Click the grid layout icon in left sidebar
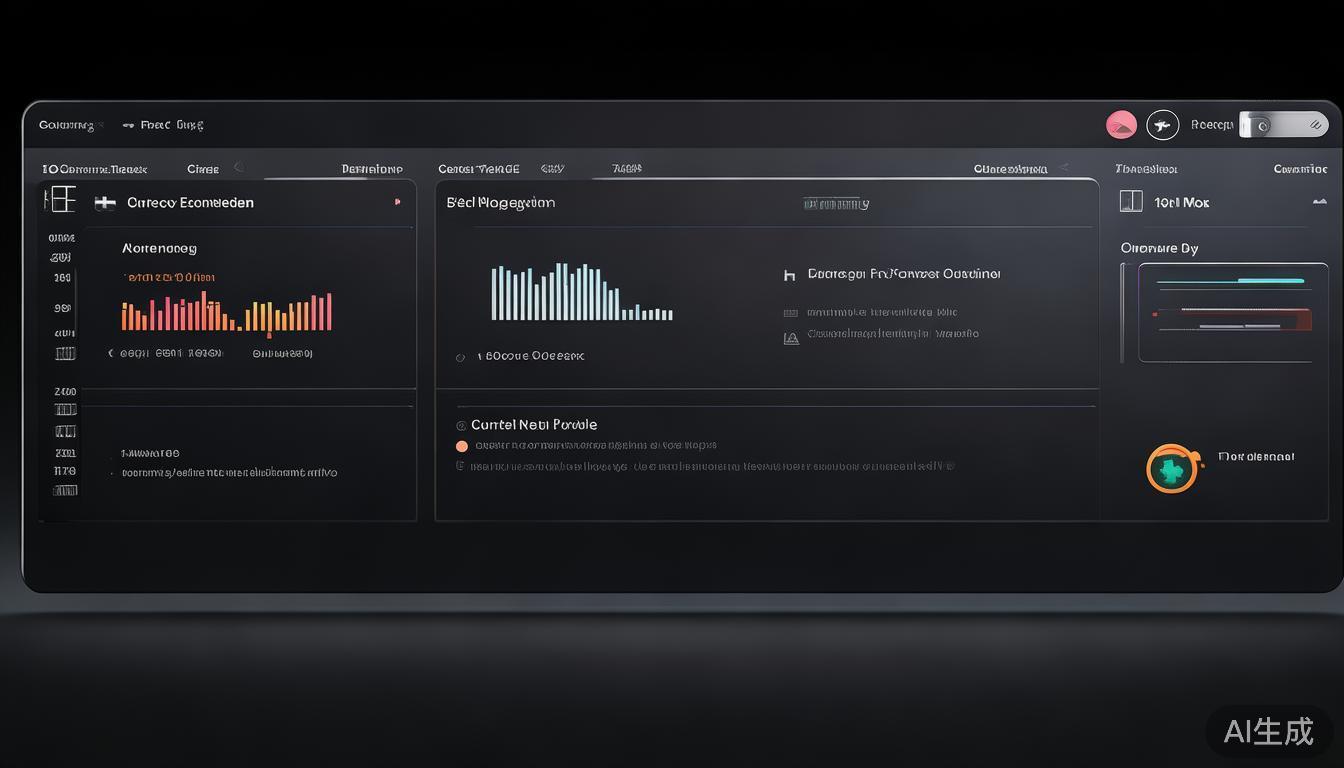This screenshot has height=768, width=1344. (61, 199)
